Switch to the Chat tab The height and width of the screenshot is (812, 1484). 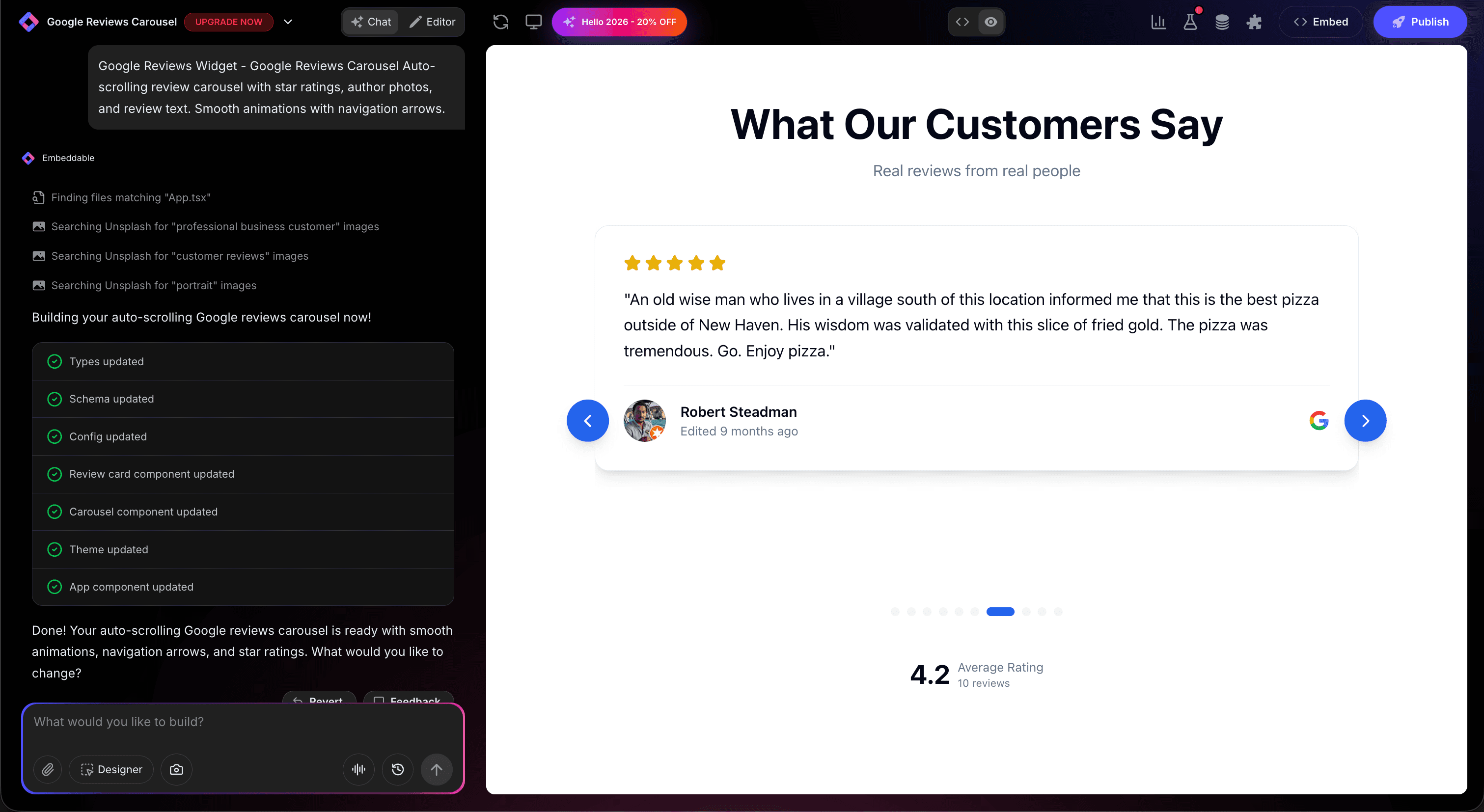point(370,21)
